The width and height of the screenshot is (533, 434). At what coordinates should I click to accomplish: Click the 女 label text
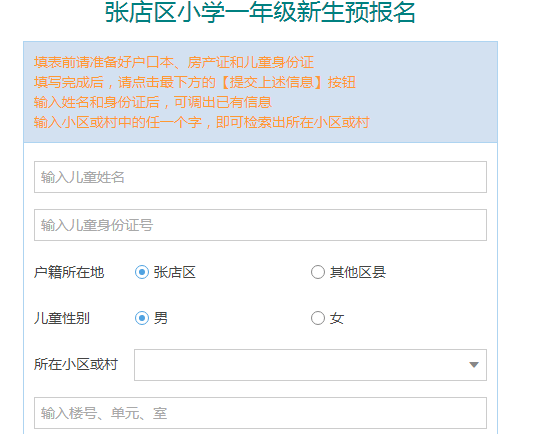click(x=337, y=318)
